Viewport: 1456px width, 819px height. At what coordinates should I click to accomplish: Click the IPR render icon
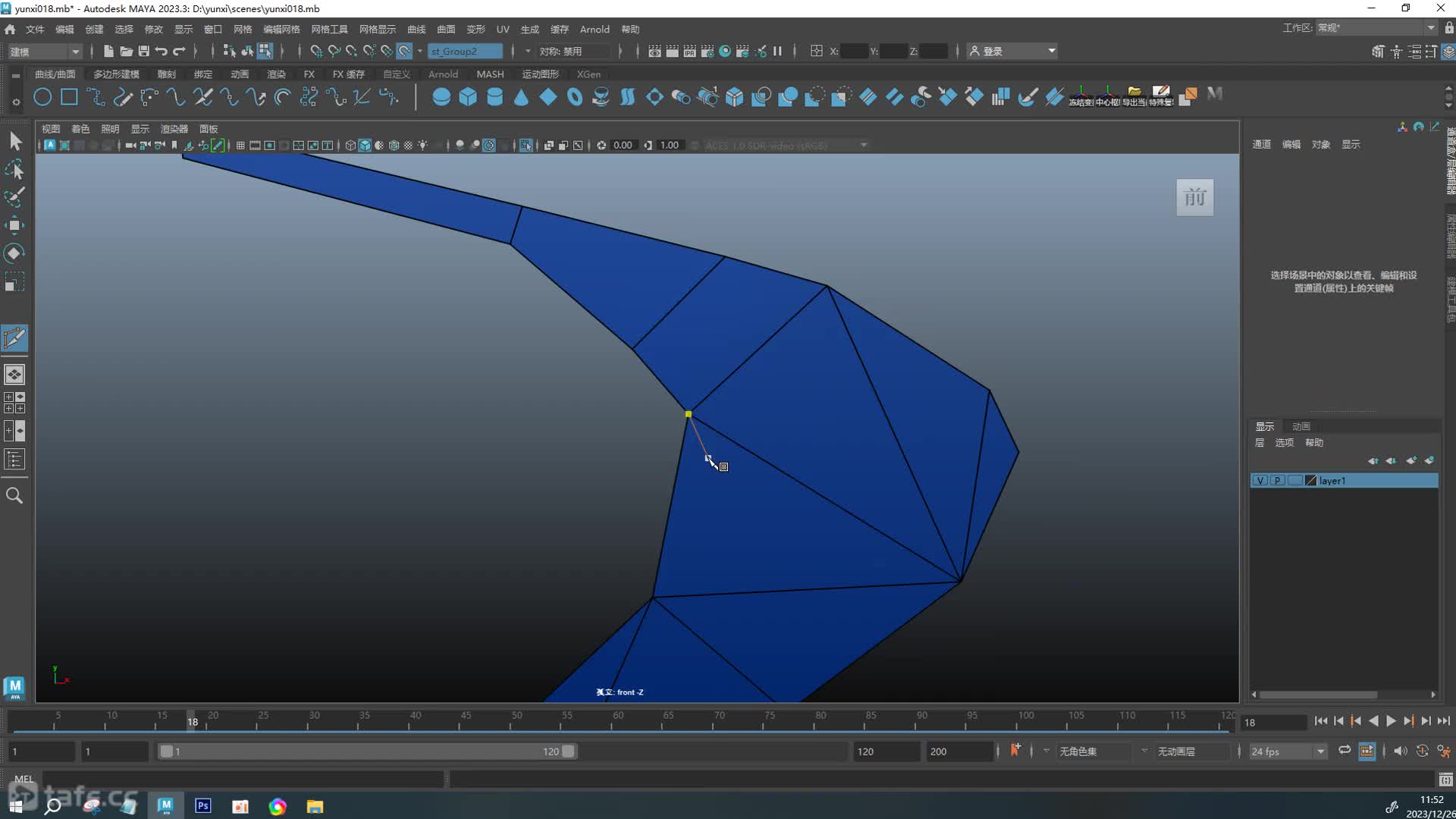689,51
